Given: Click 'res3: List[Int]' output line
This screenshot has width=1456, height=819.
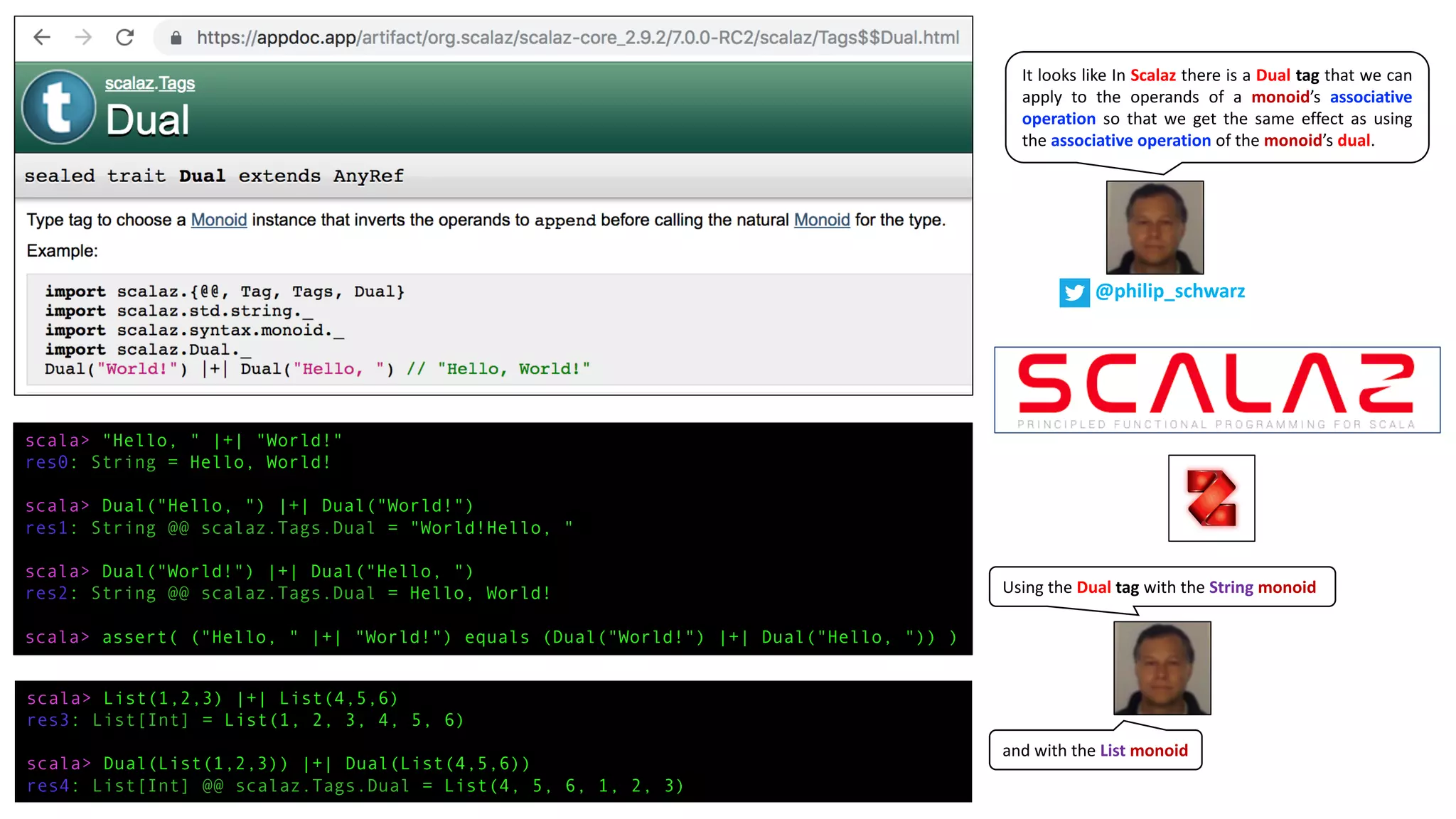Looking at the screenshot, I should pyautogui.click(x=245, y=721).
